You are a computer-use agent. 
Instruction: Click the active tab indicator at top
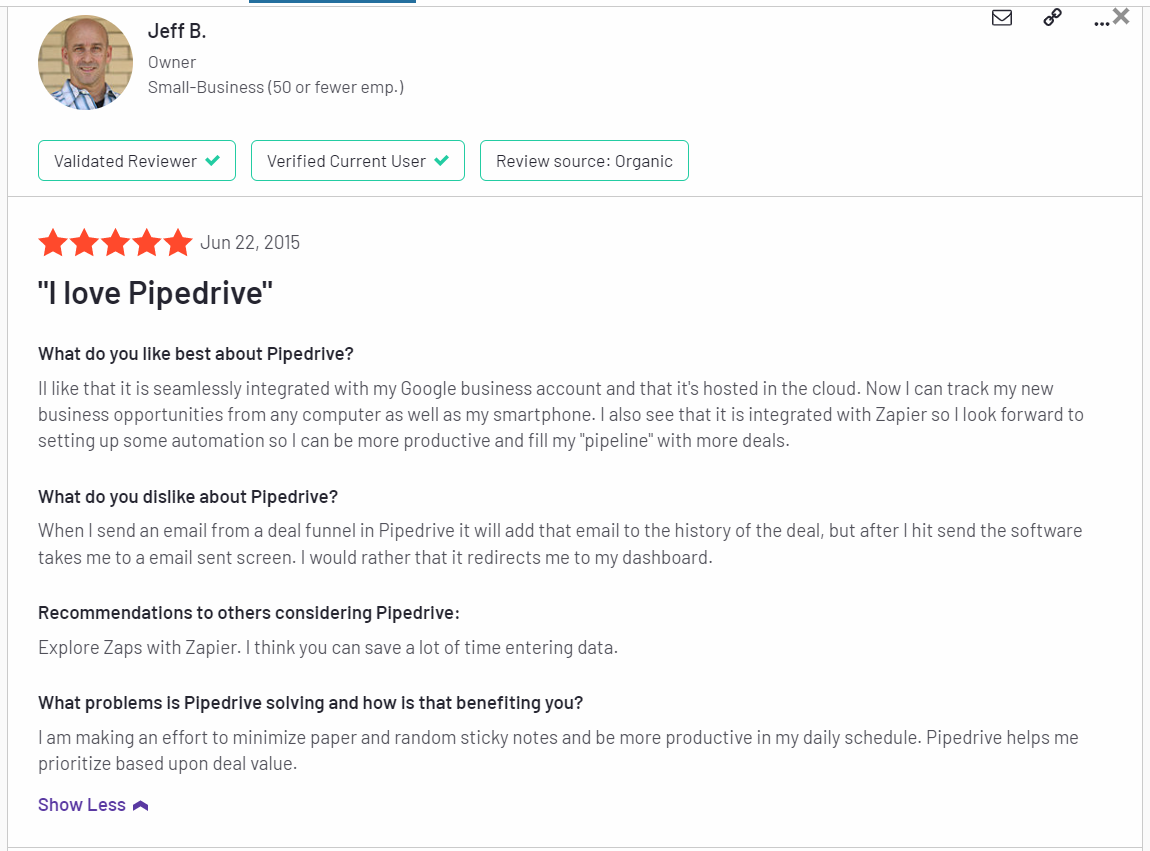pyautogui.click(x=332, y=1)
